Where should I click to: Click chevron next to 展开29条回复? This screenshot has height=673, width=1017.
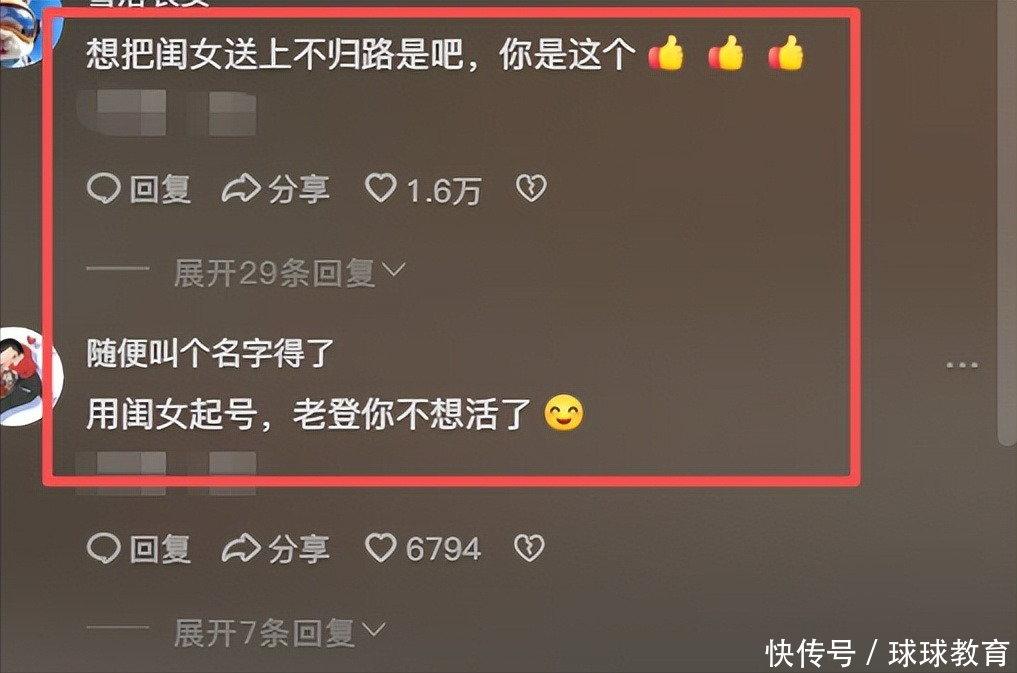[394, 270]
